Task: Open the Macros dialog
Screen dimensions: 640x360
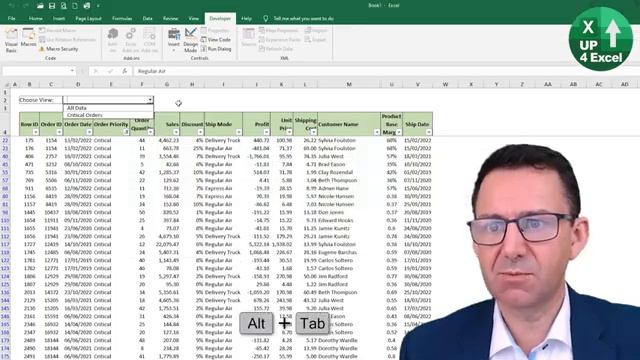Action: coord(29,38)
